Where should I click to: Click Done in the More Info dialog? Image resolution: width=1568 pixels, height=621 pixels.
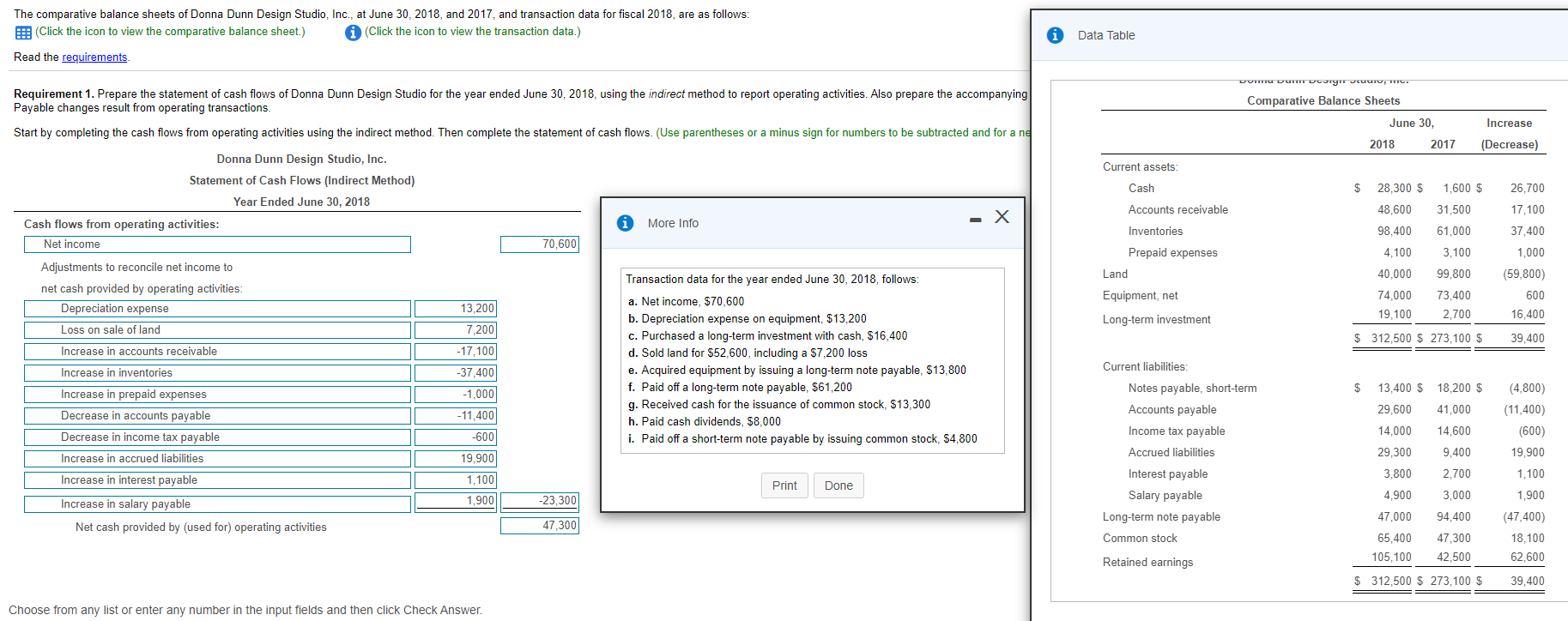pyautogui.click(x=838, y=485)
